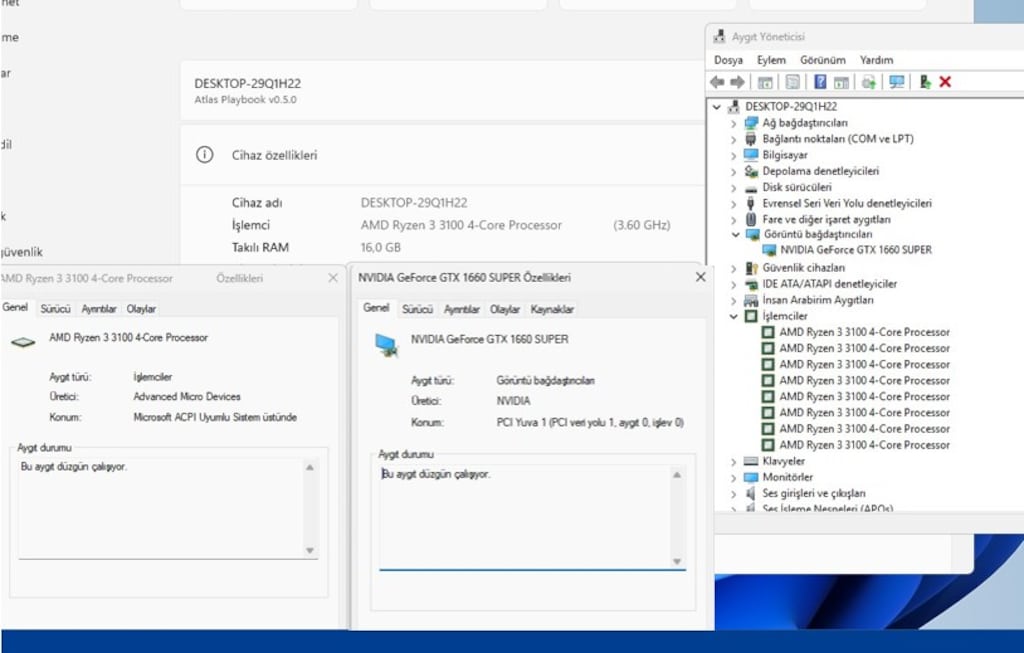The height and width of the screenshot is (653, 1024).
Task: Click the Klavyeler keyboard icon
Action: (751, 461)
